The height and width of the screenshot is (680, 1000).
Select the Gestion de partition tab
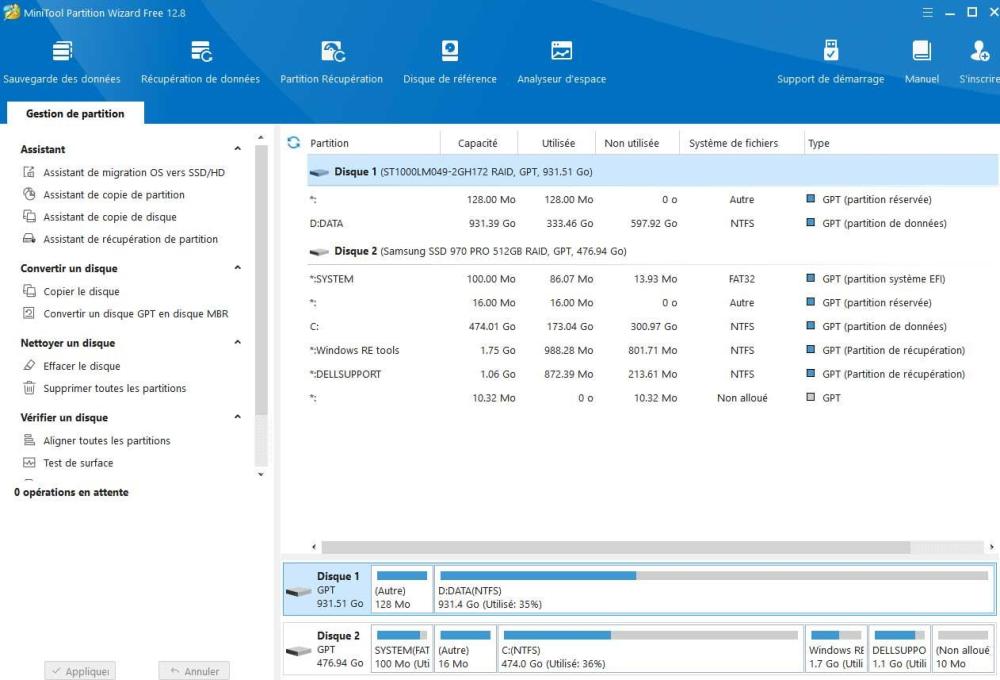coord(75,114)
